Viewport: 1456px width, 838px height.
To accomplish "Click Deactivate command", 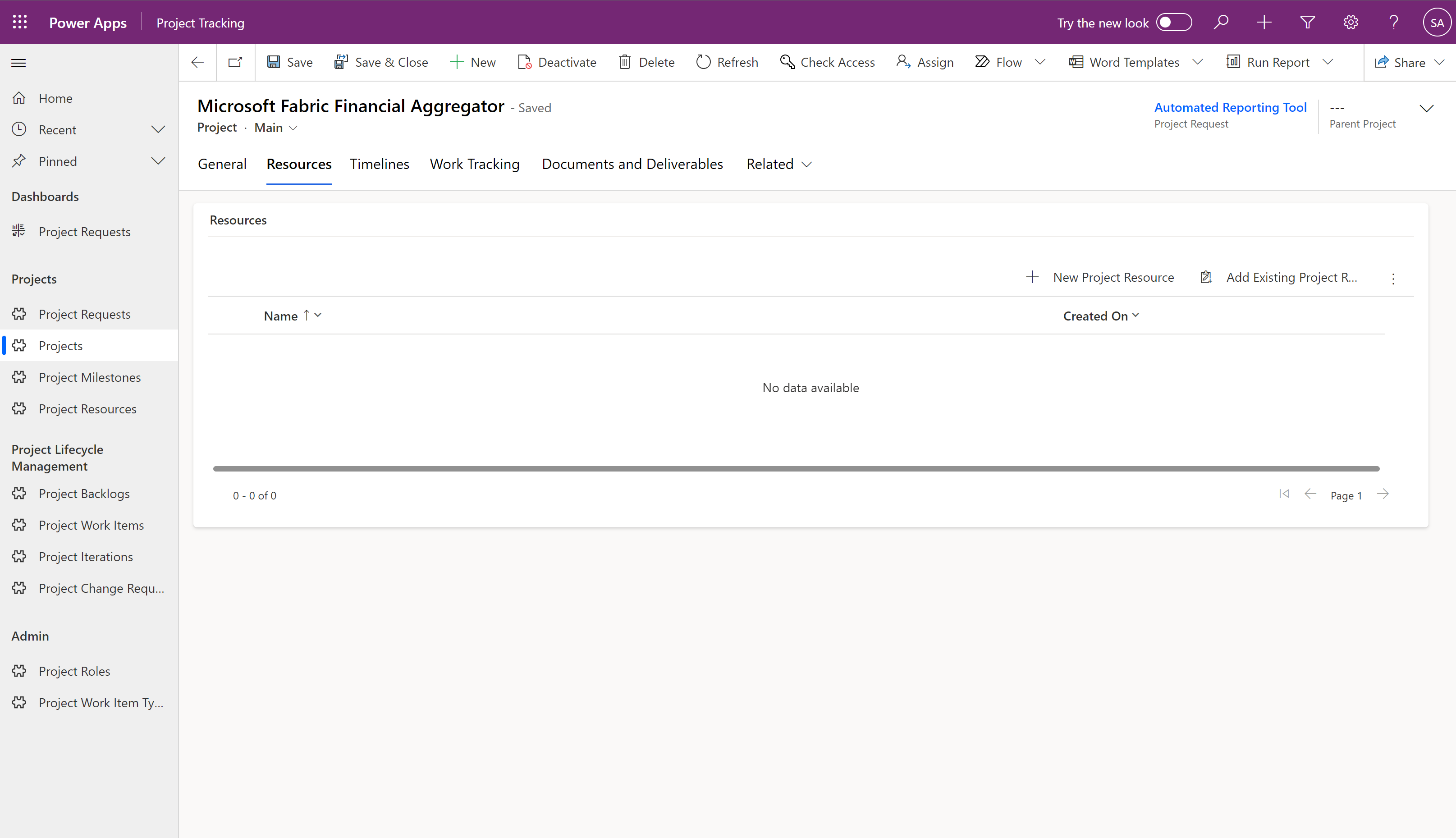I will point(557,62).
